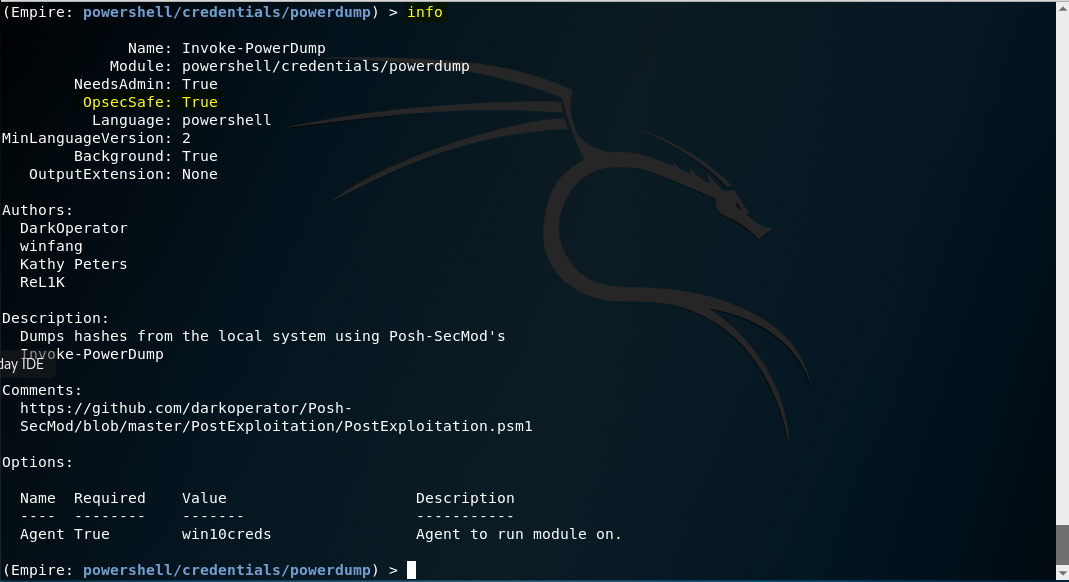Click the 'Invoke-PowerDump' module name value

254,48
